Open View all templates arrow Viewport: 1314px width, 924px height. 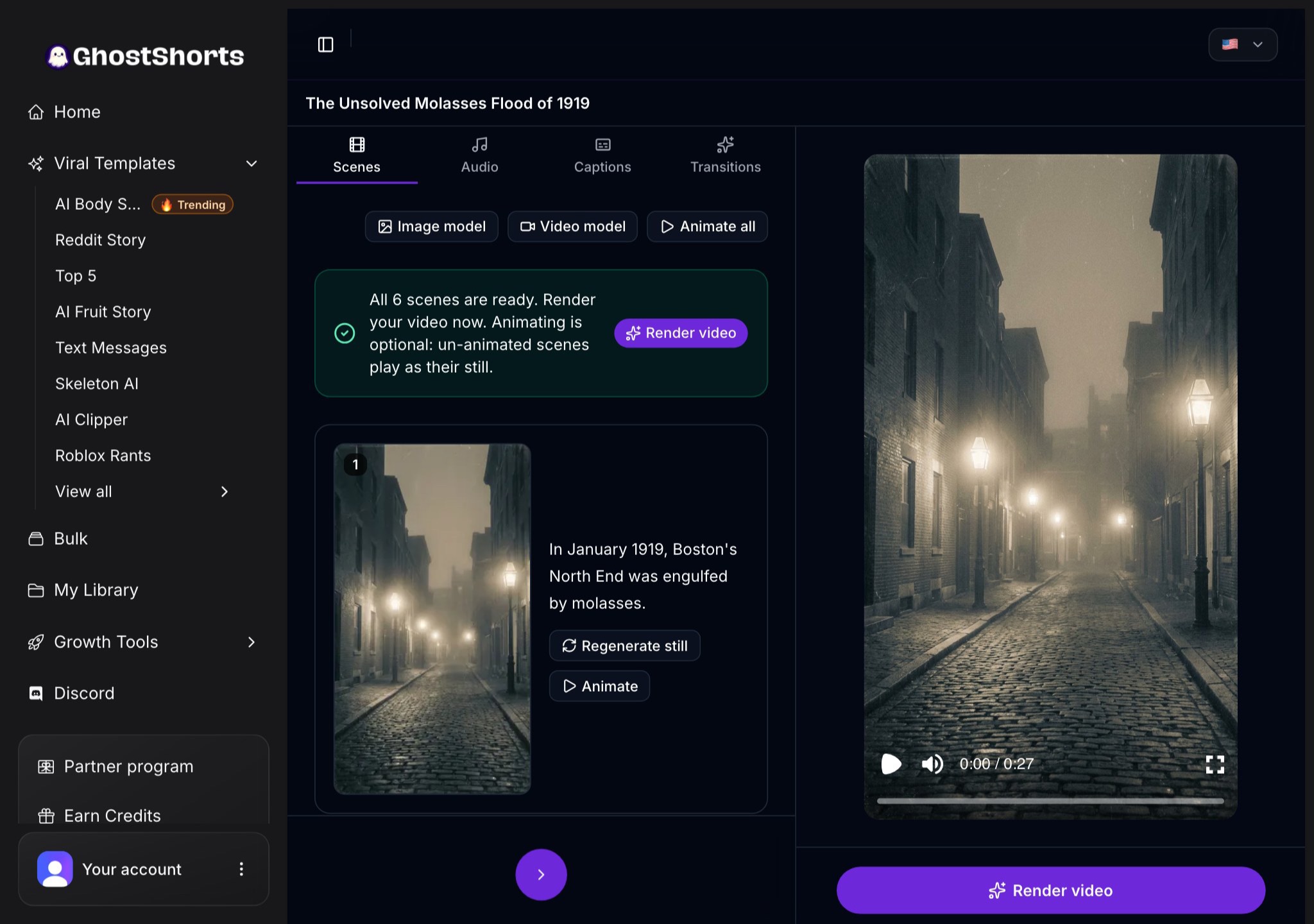(225, 492)
